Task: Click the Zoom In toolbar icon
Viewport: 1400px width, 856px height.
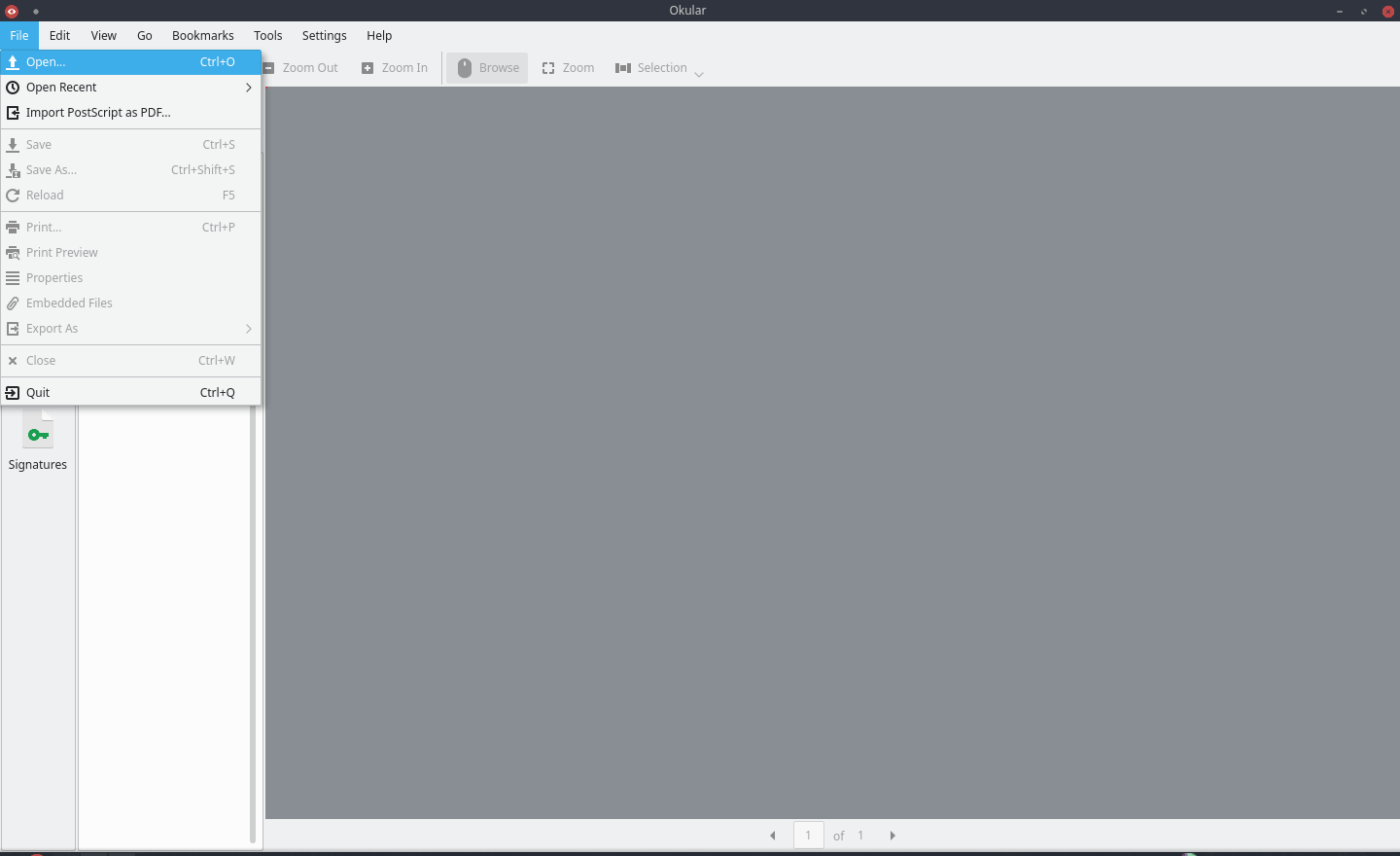Action: pos(367,68)
